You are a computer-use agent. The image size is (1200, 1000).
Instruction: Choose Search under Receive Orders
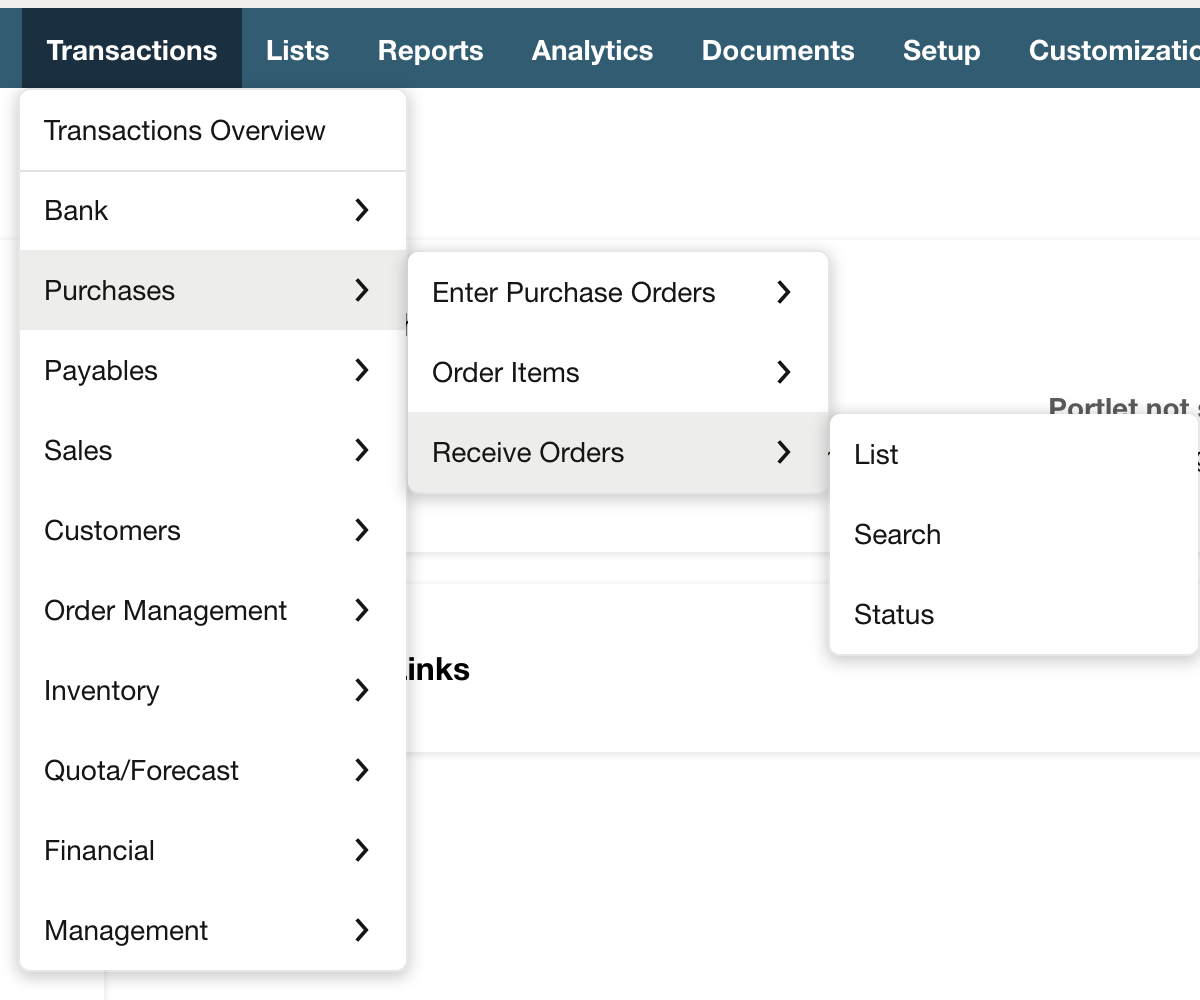pos(1014,535)
